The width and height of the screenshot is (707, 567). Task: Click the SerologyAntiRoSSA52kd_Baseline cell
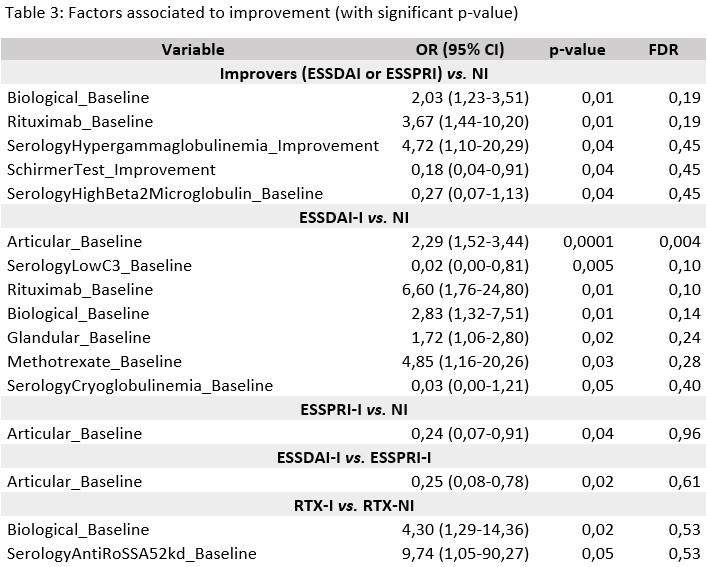tap(132, 553)
